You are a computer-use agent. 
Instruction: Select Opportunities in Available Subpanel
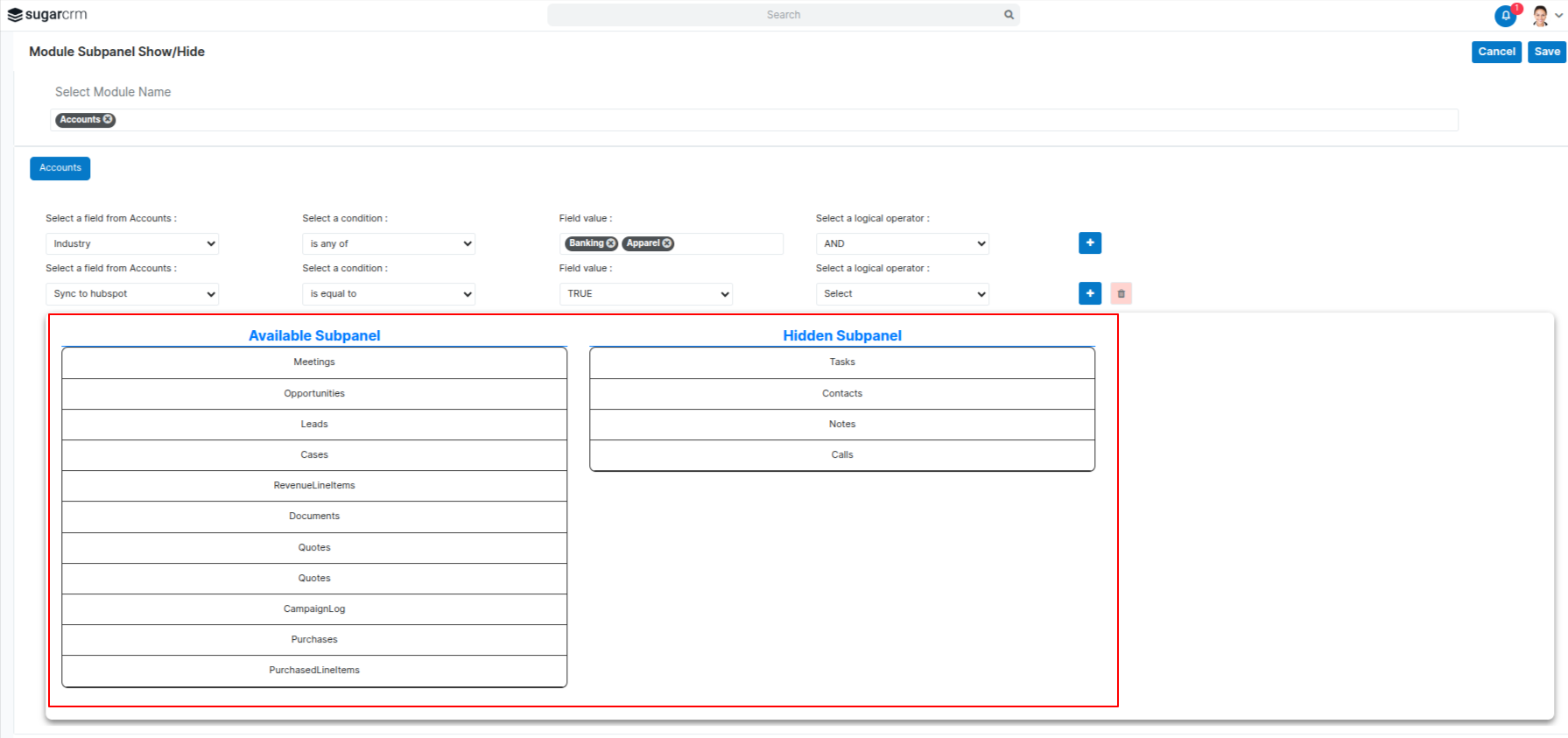(314, 394)
